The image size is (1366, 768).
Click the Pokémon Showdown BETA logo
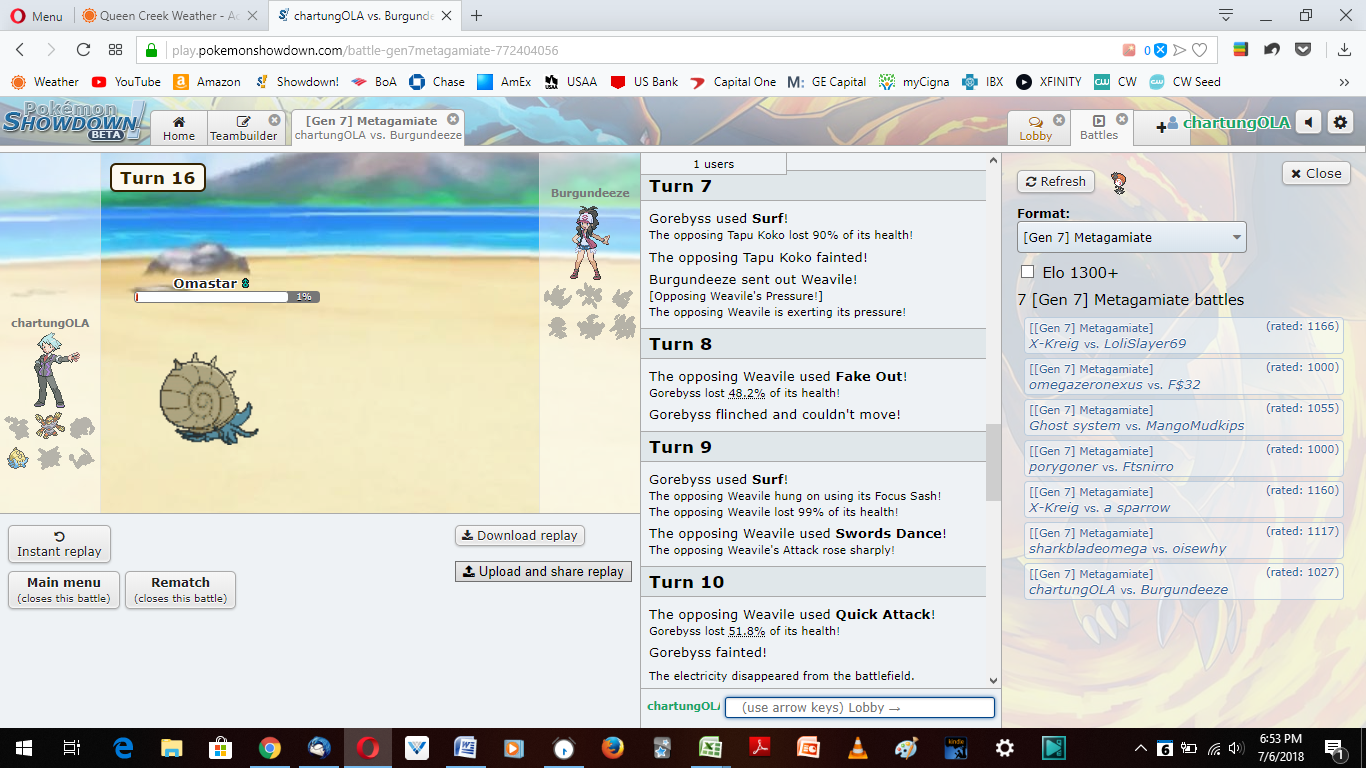point(73,121)
